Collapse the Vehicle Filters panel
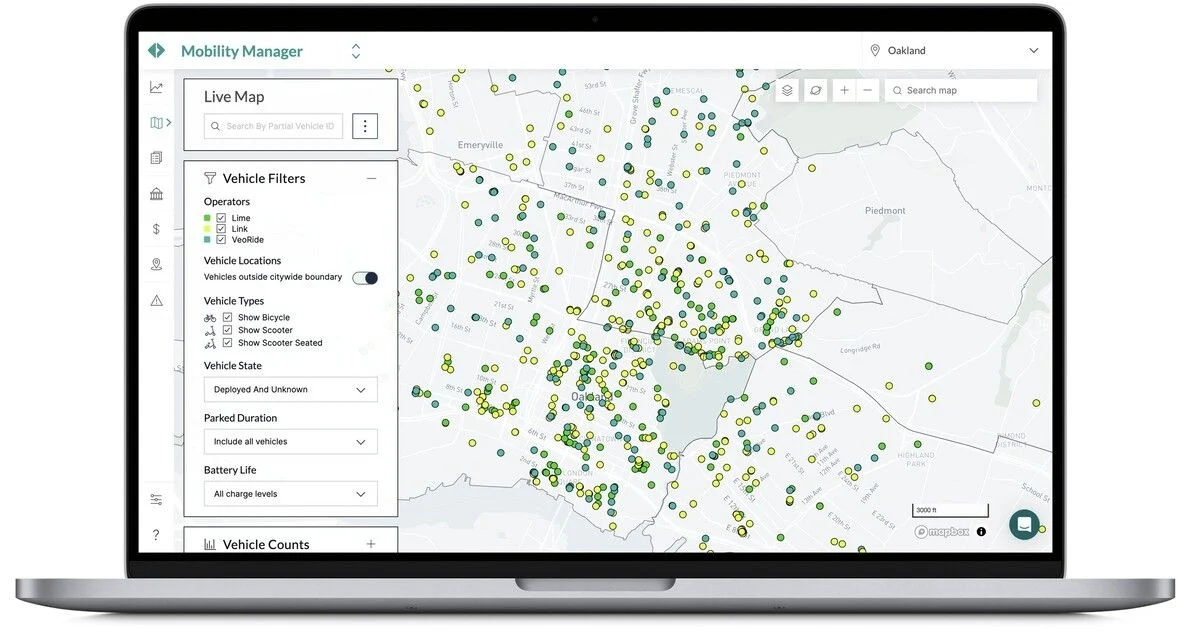This screenshot has width=1200, height=635. pos(371,179)
